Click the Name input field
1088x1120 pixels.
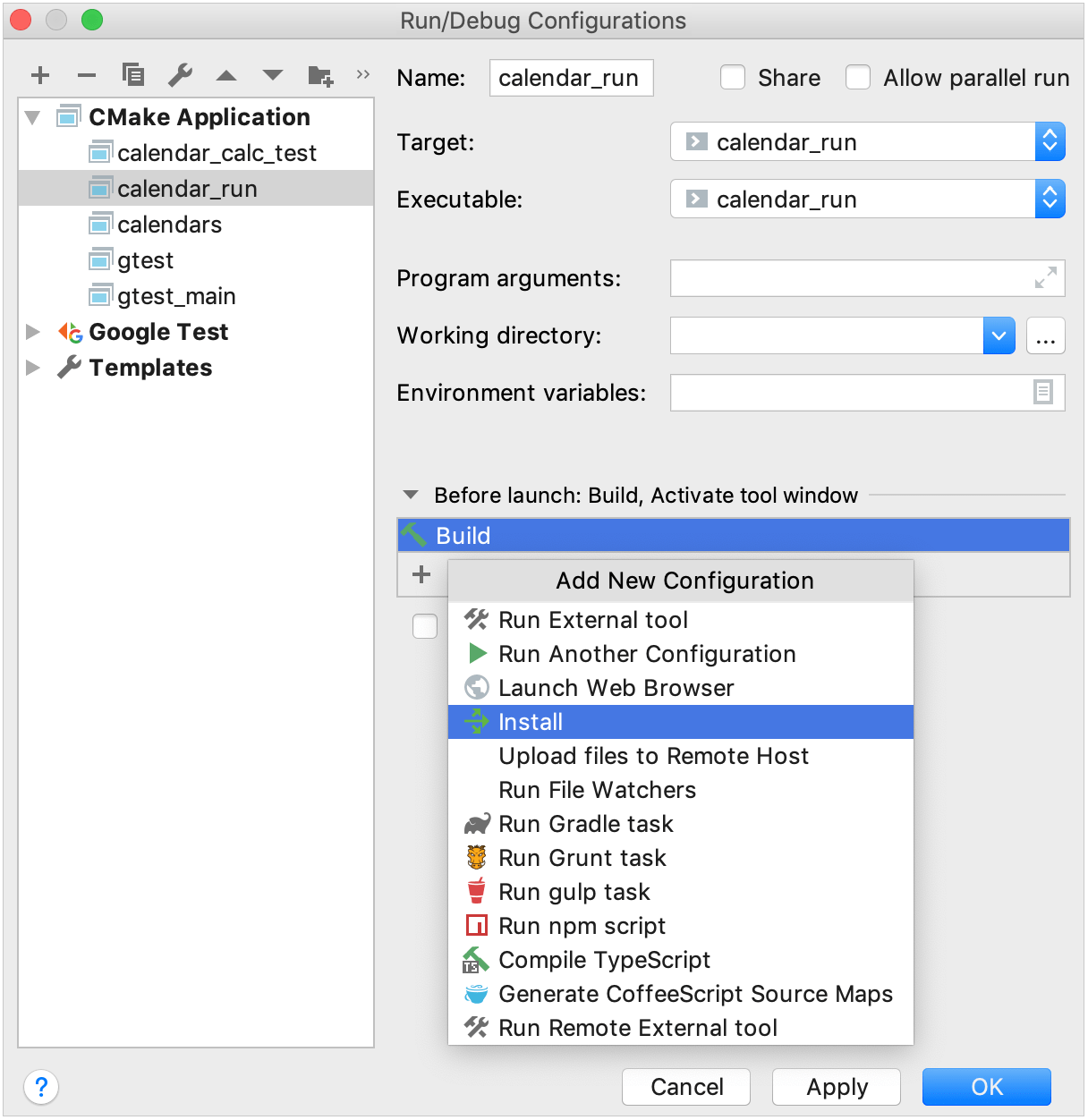tap(571, 78)
